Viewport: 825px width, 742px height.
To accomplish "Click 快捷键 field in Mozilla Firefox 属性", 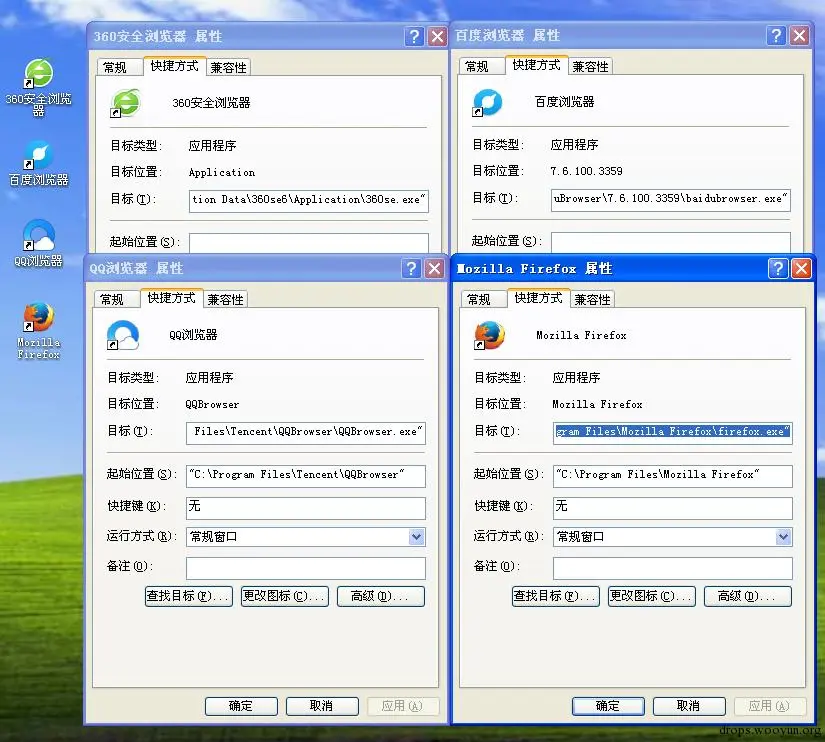I will (672, 508).
